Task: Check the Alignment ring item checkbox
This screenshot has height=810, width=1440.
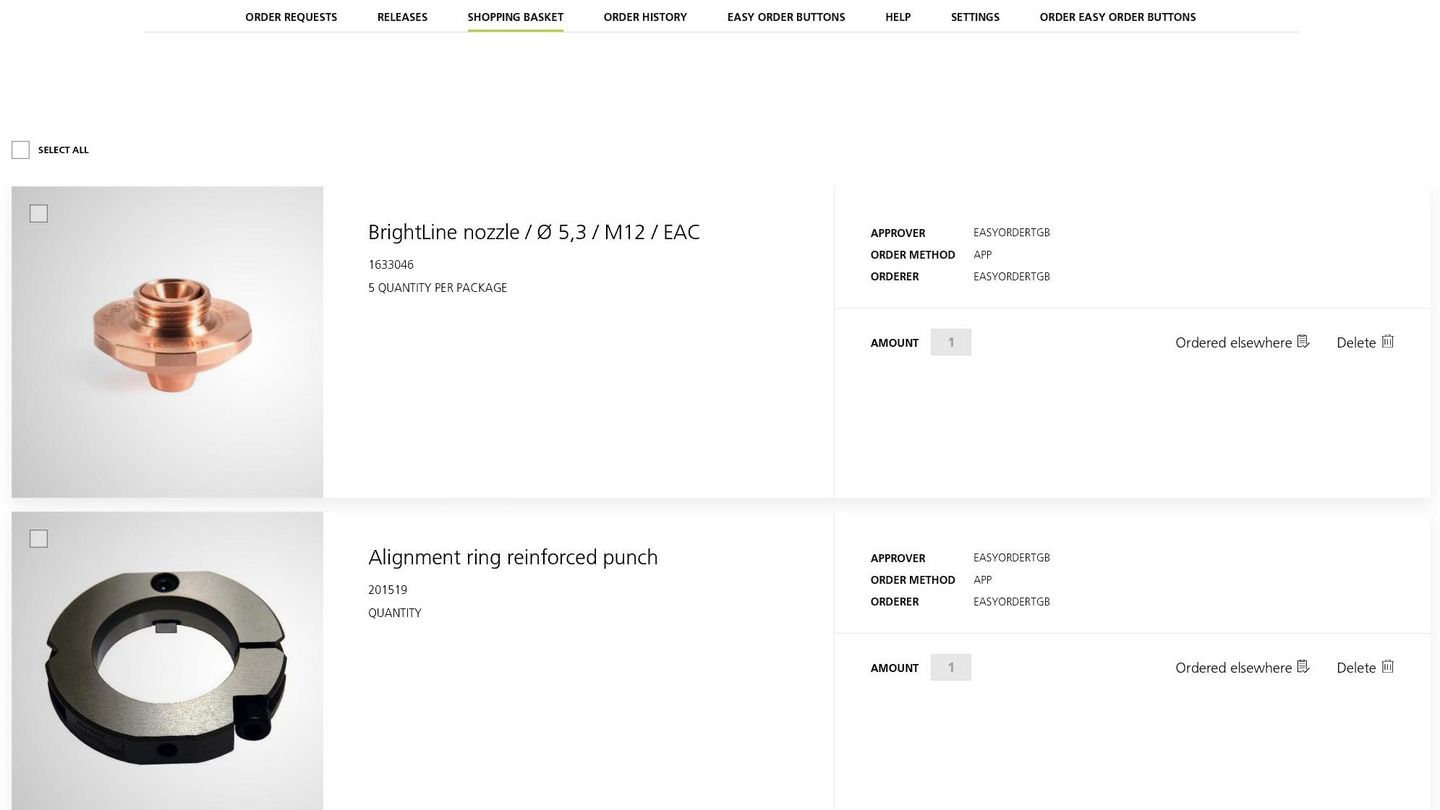Action: pyautogui.click(x=38, y=538)
